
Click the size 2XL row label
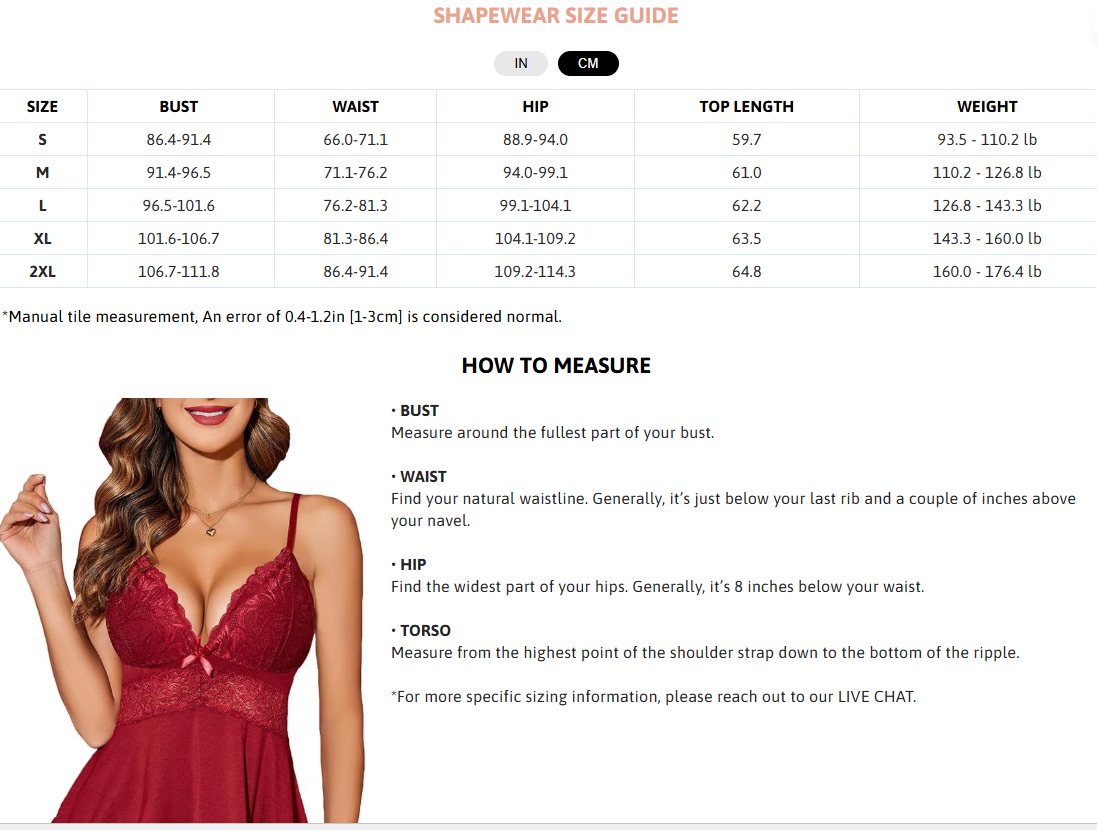(42, 271)
